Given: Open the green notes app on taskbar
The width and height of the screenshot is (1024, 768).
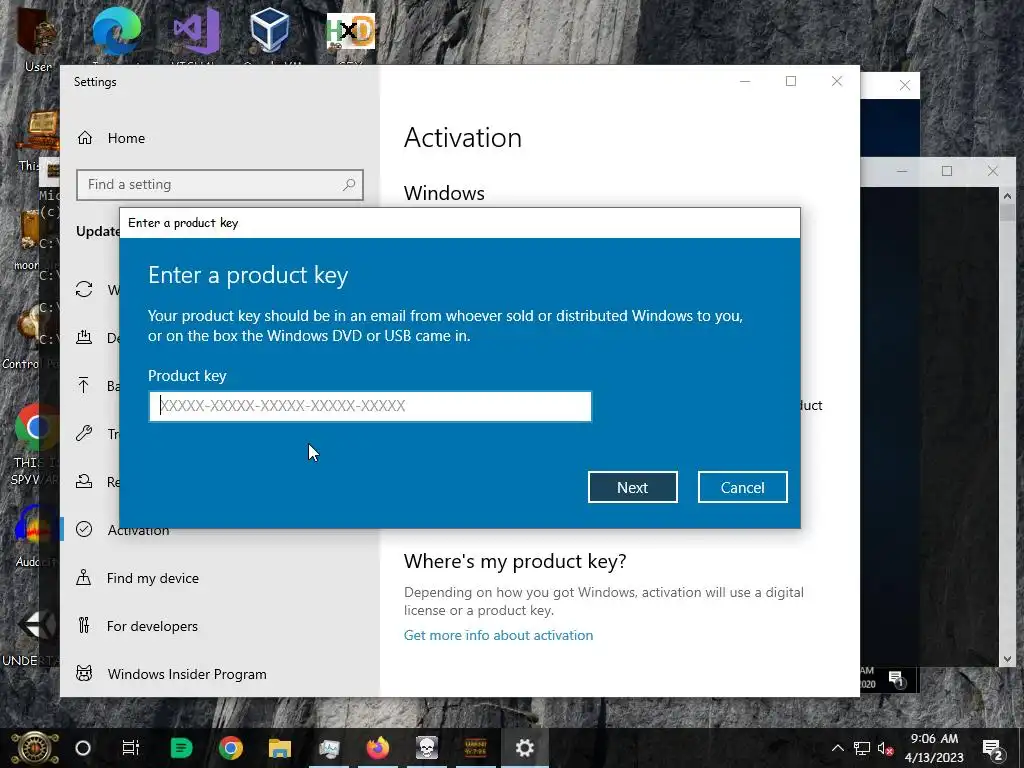Looking at the screenshot, I should pos(181,748).
